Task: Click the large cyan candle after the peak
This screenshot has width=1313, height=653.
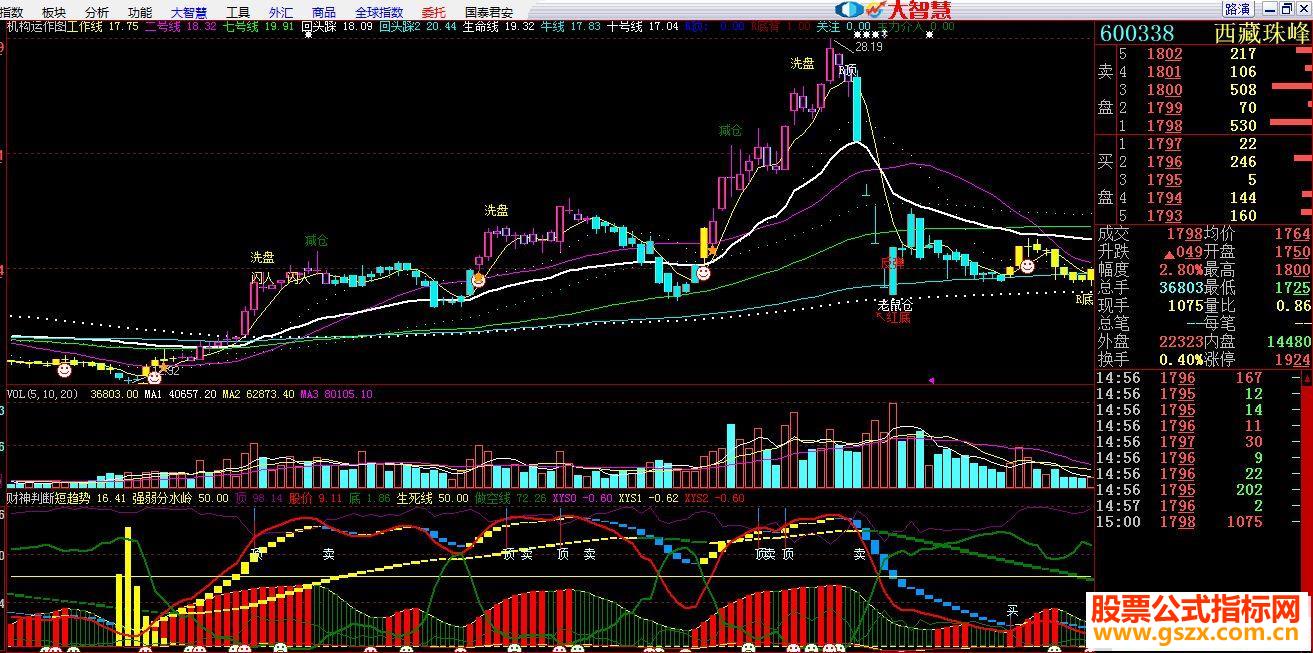Action: [856, 109]
